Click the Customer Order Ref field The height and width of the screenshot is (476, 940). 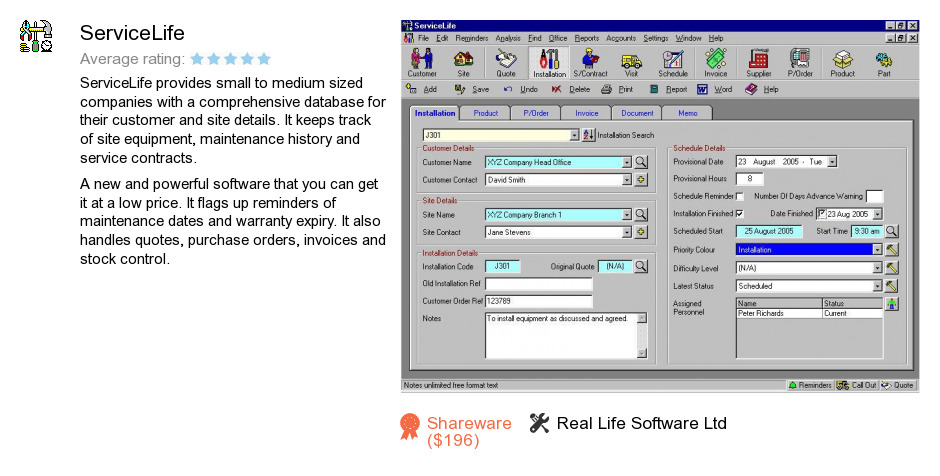click(538, 301)
